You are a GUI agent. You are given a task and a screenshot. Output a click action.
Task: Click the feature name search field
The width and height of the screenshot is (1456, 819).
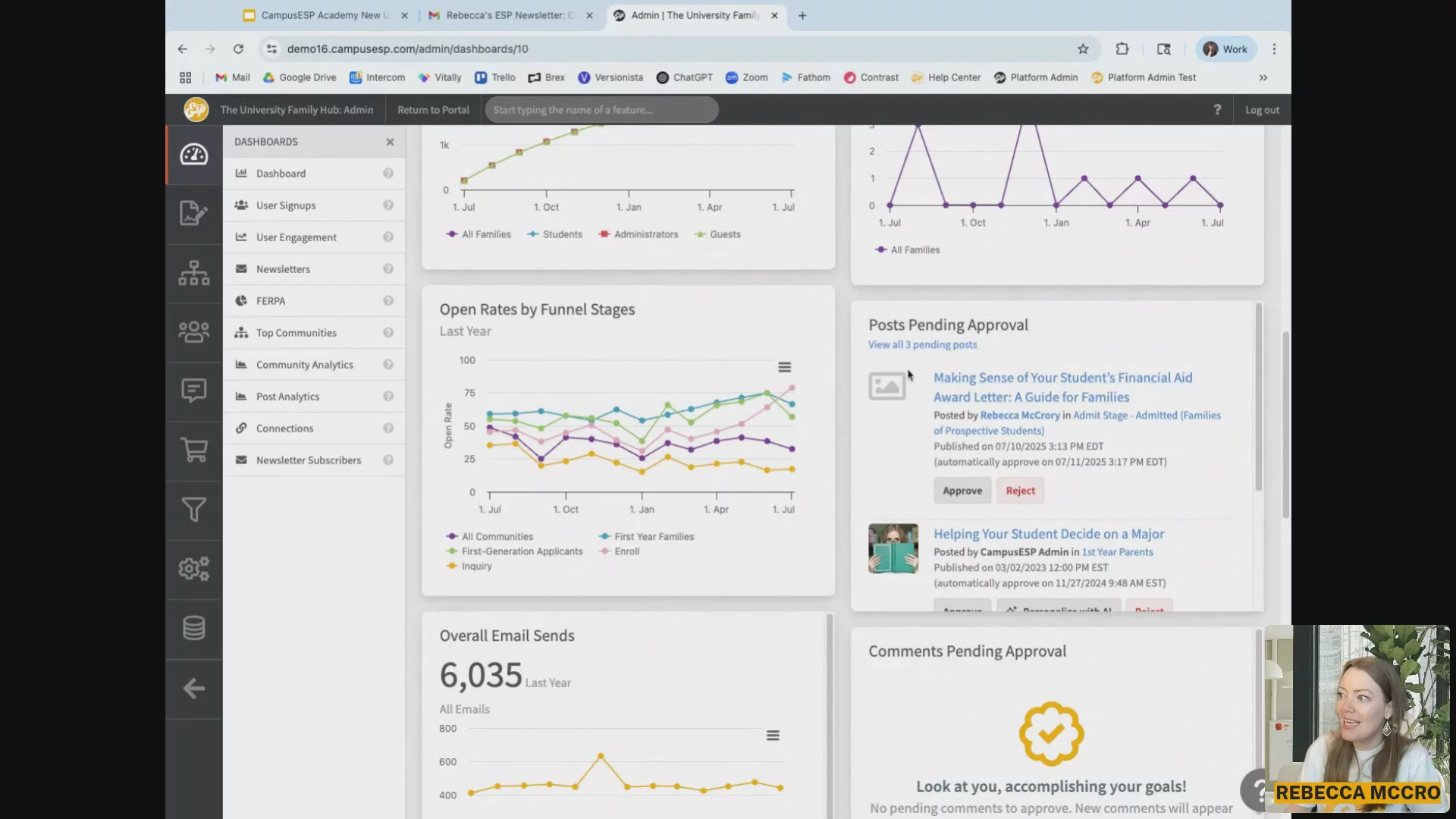[601, 110]
